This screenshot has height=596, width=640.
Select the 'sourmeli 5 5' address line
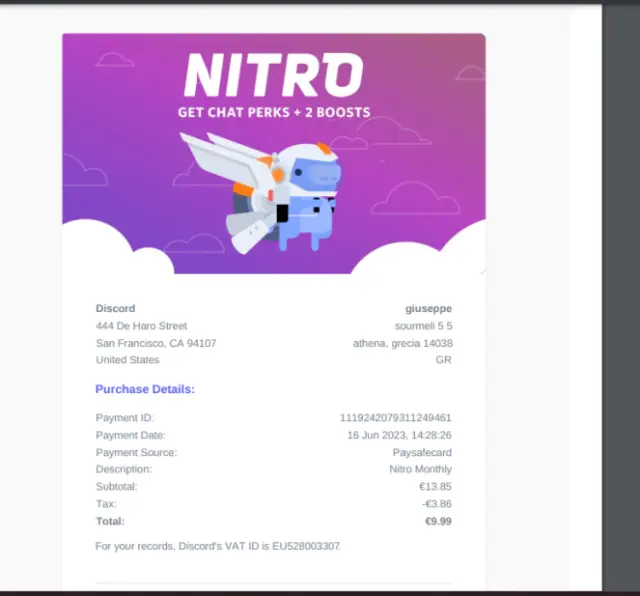(424, 326)
